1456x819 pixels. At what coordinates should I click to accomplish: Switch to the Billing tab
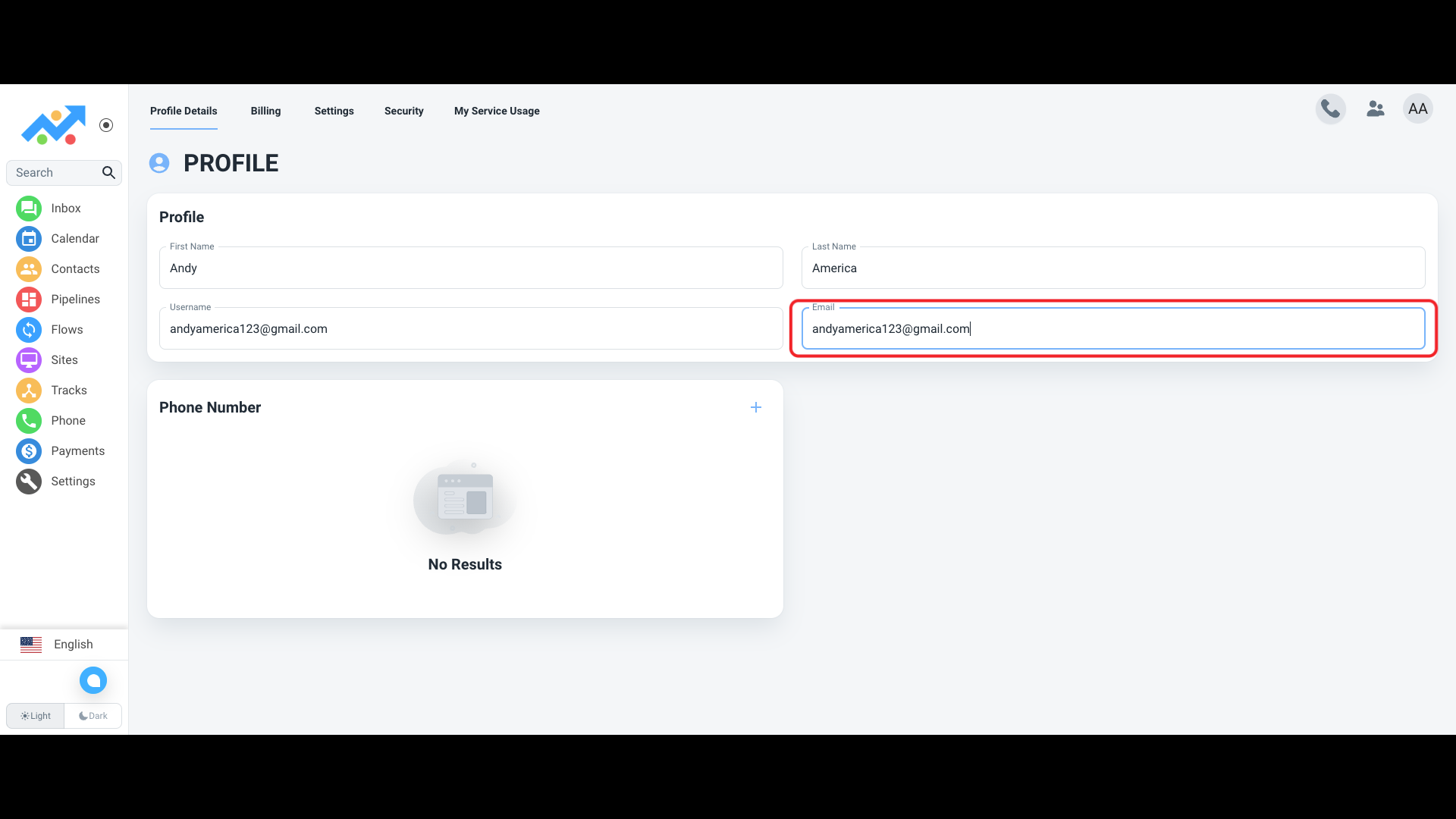pyautogui.click(x=265, y=111)
